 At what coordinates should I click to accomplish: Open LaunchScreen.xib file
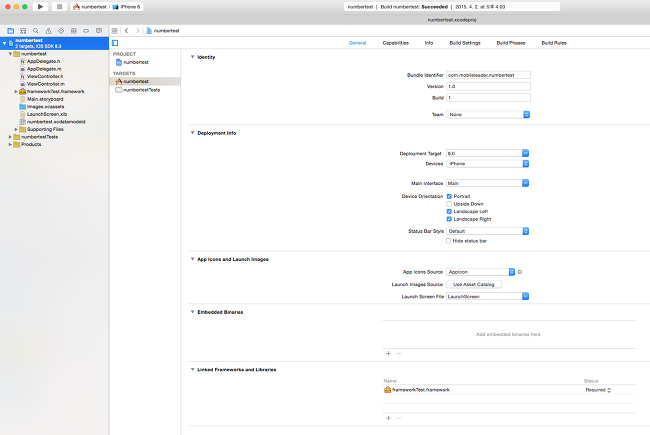click(x=46, y=114)
